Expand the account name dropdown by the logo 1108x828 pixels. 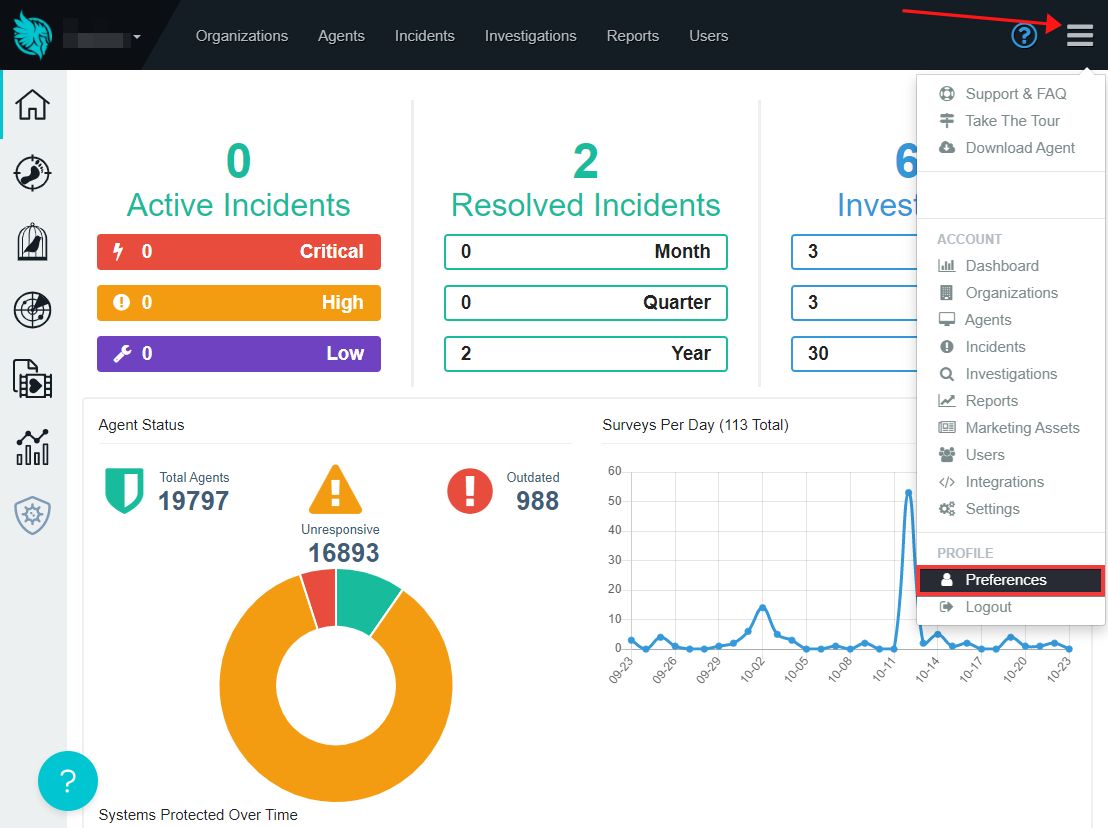pyautogui.click(x=136, y=37)
